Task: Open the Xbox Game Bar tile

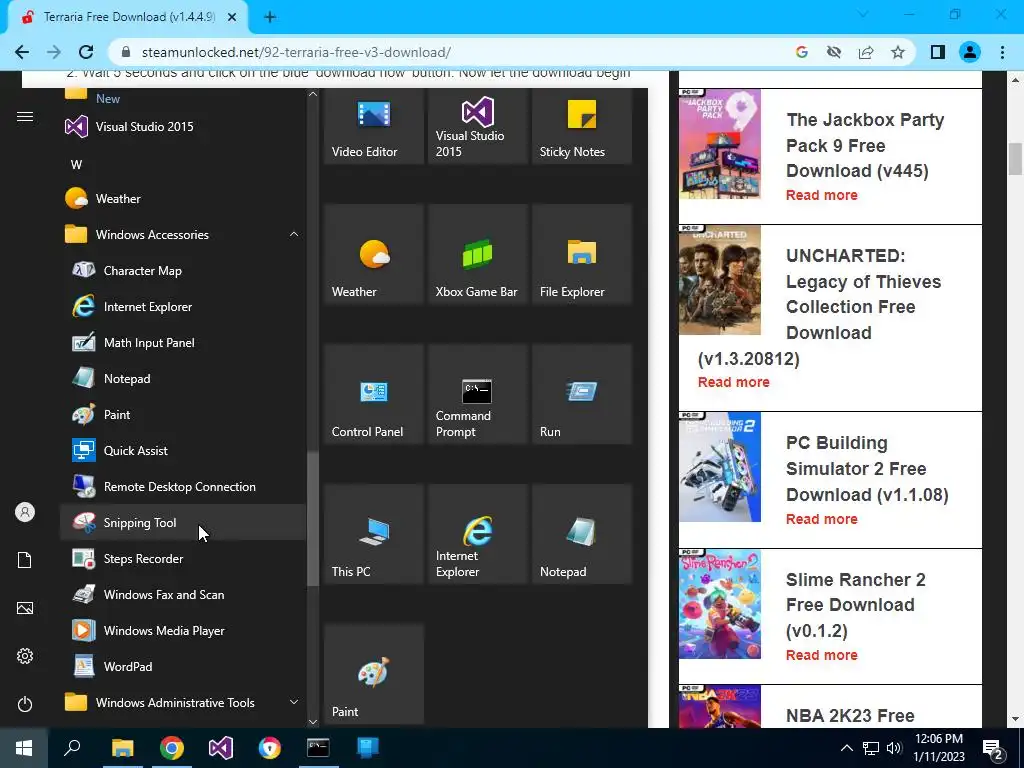Action: [x=477, y=254]
